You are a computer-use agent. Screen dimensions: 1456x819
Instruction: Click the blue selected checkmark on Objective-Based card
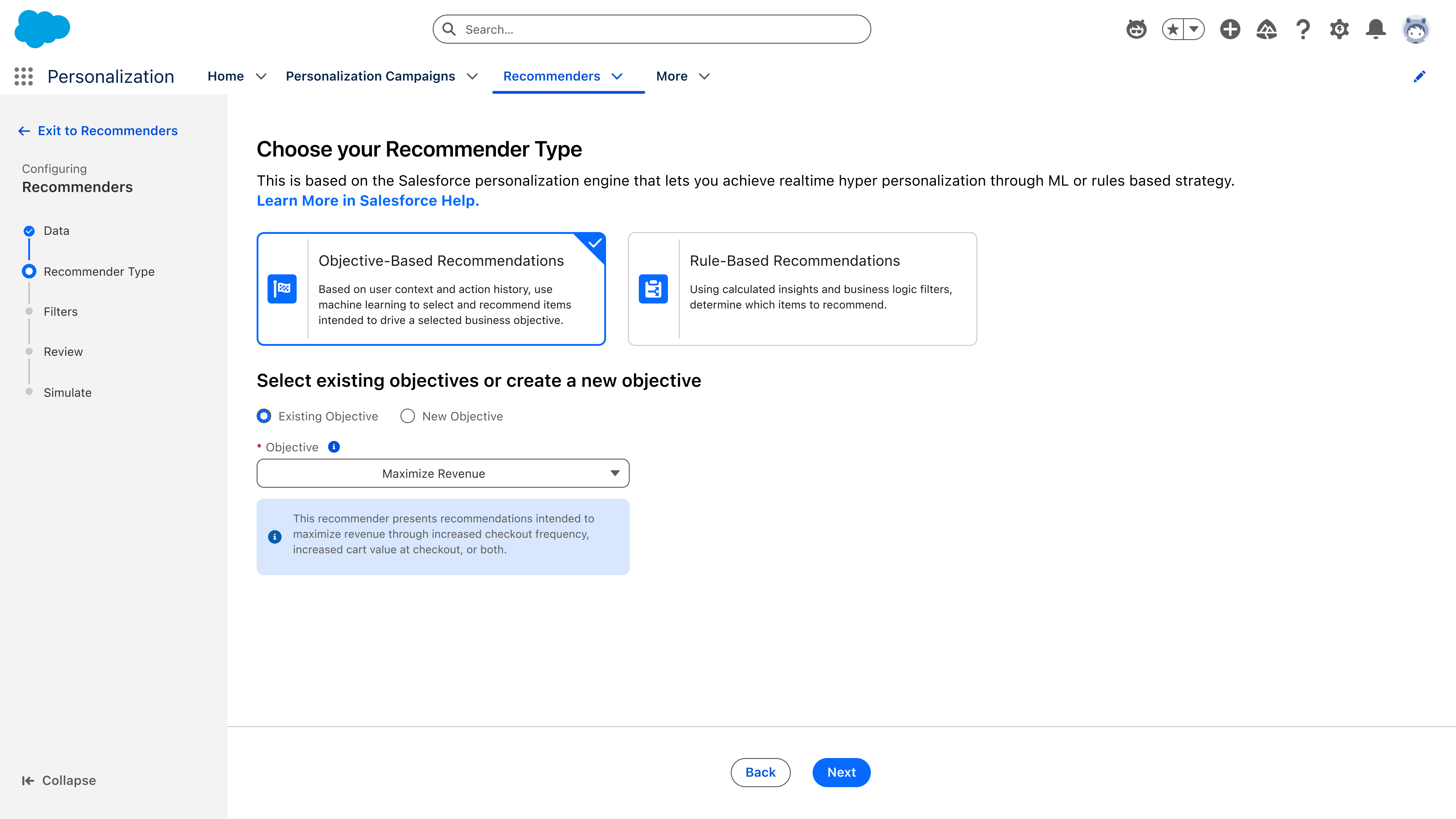pos(594,244)
